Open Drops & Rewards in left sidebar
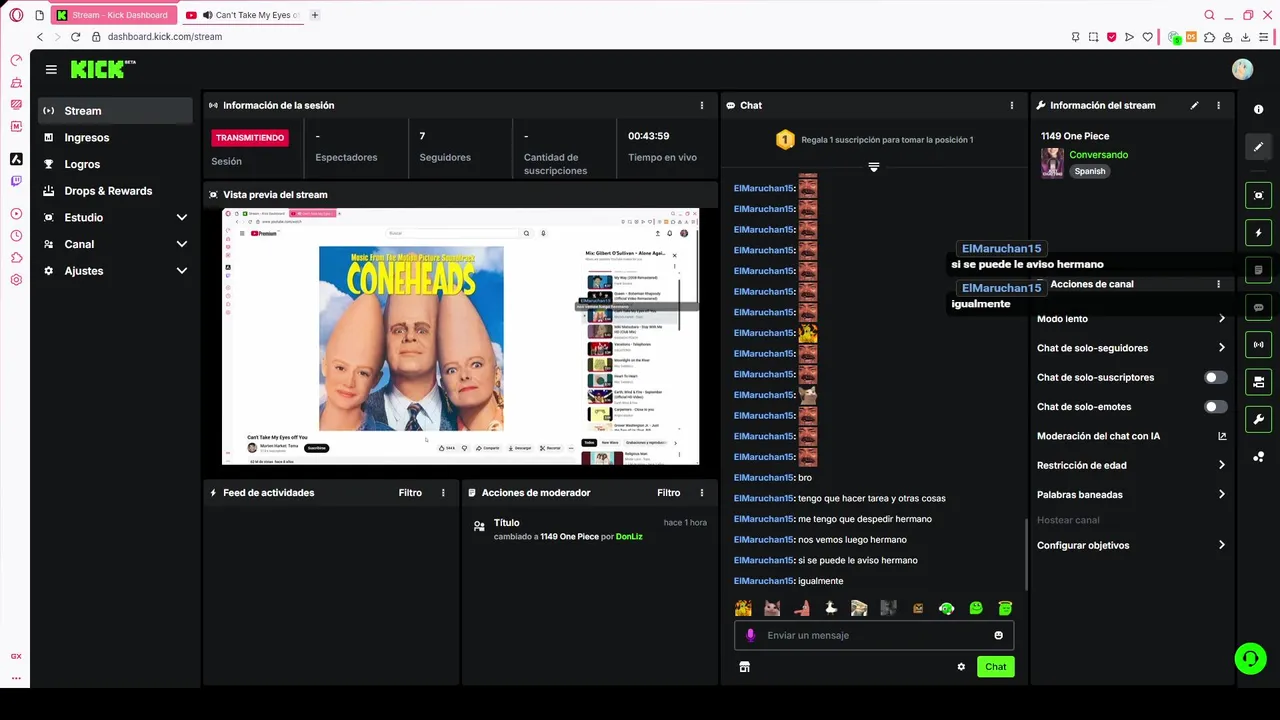 point(116,191)
